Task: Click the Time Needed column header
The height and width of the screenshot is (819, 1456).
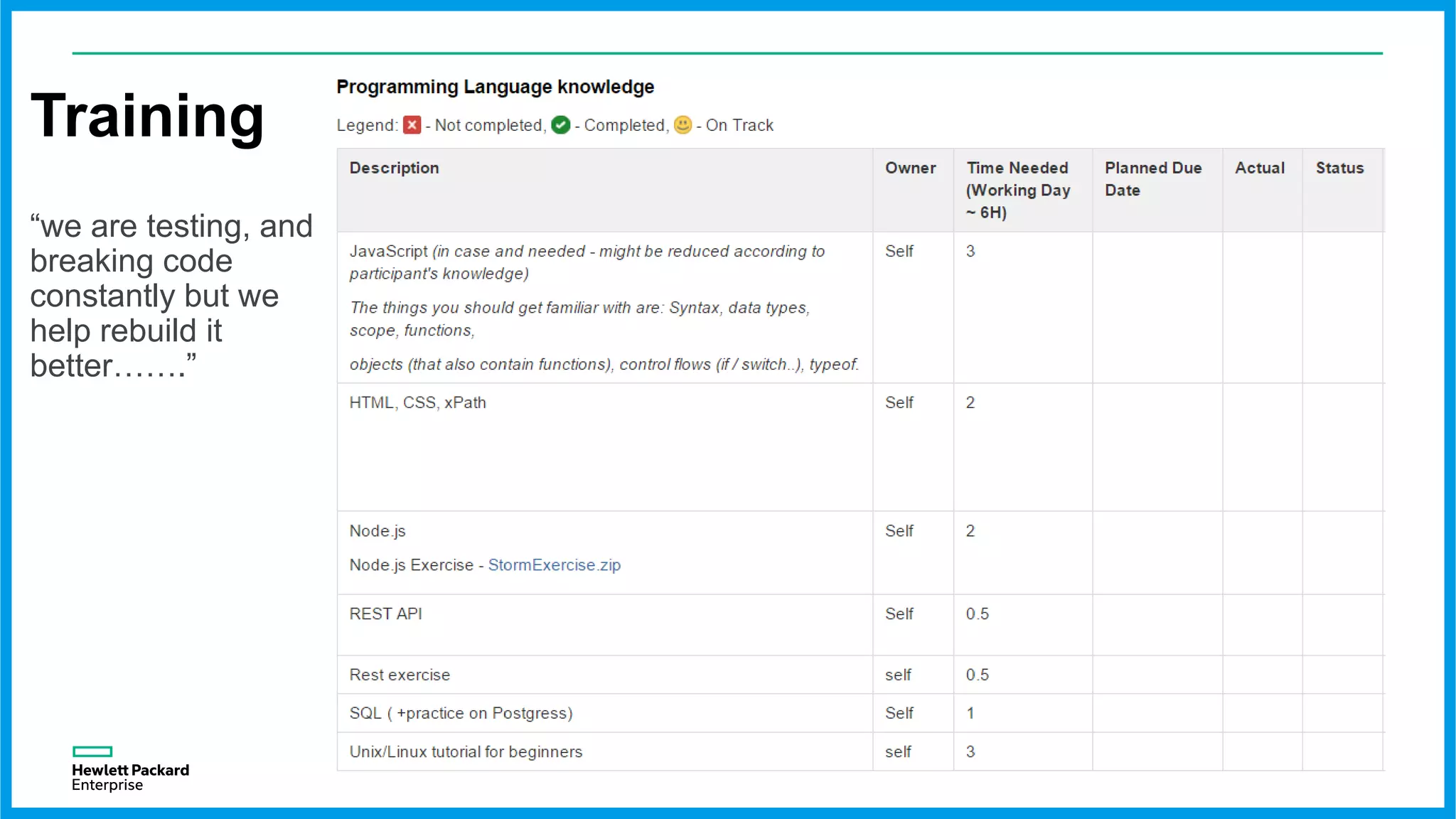Action: [x=1017, y=190]
